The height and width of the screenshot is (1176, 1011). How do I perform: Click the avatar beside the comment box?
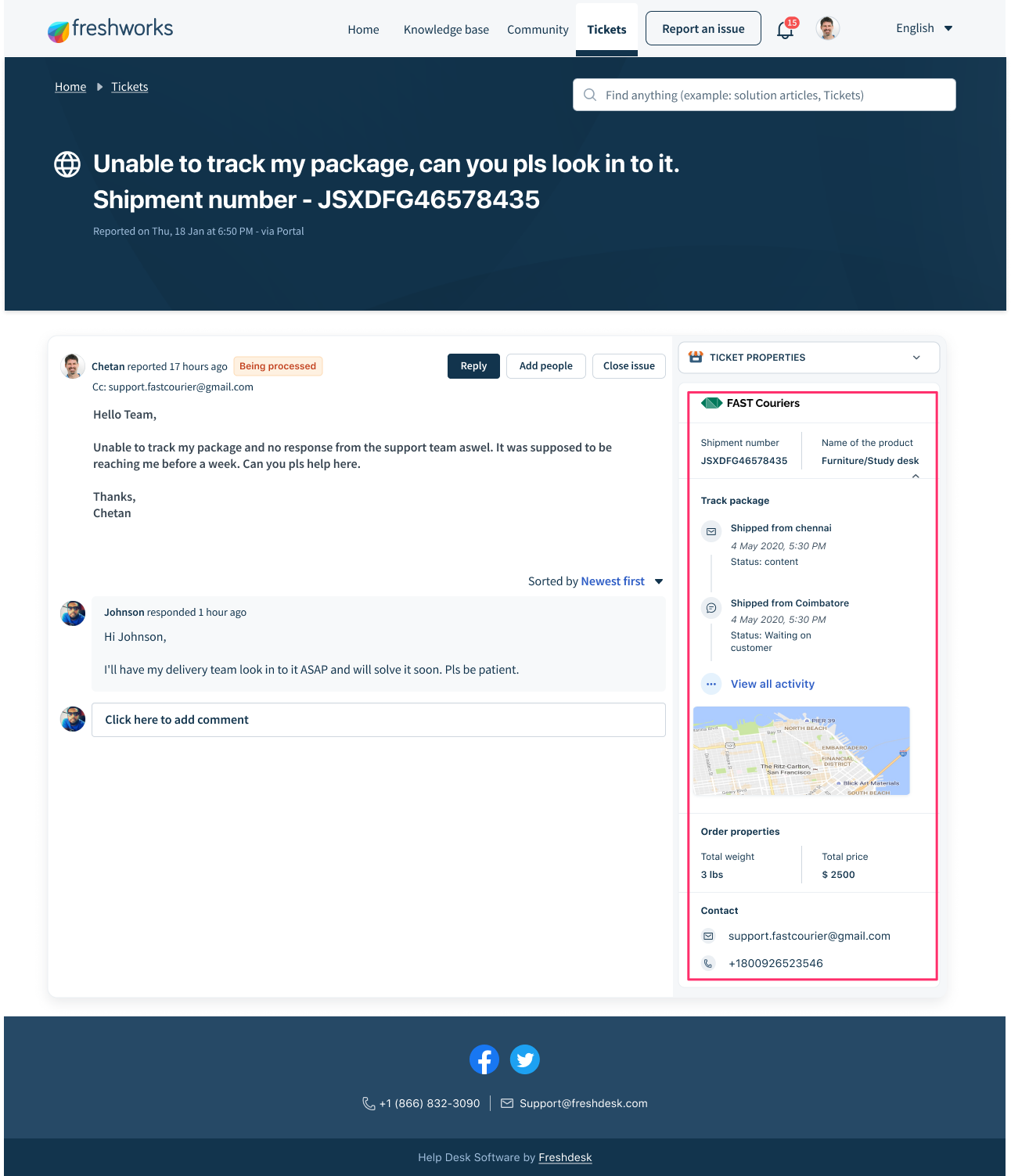[73, 719]
